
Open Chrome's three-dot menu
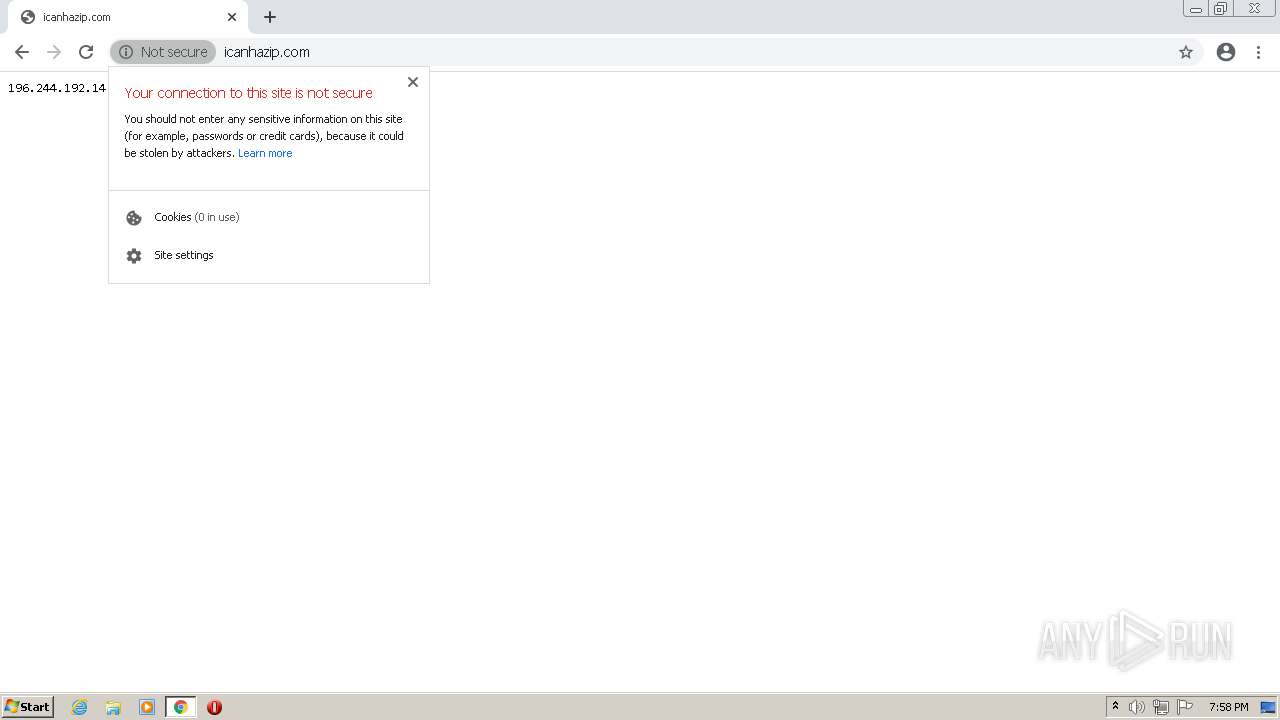click(1258, 52)
